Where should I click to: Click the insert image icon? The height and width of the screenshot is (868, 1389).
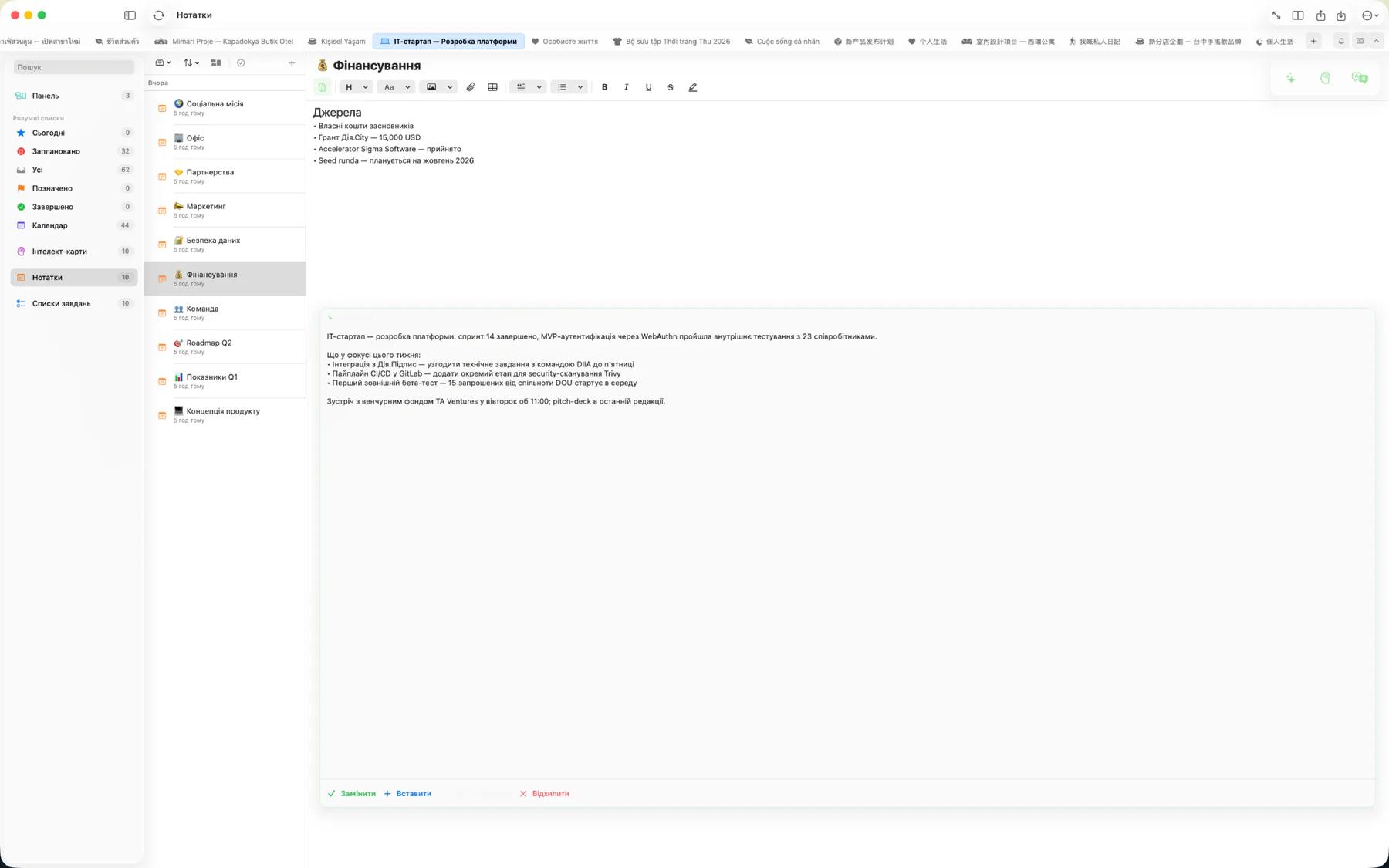431,87
